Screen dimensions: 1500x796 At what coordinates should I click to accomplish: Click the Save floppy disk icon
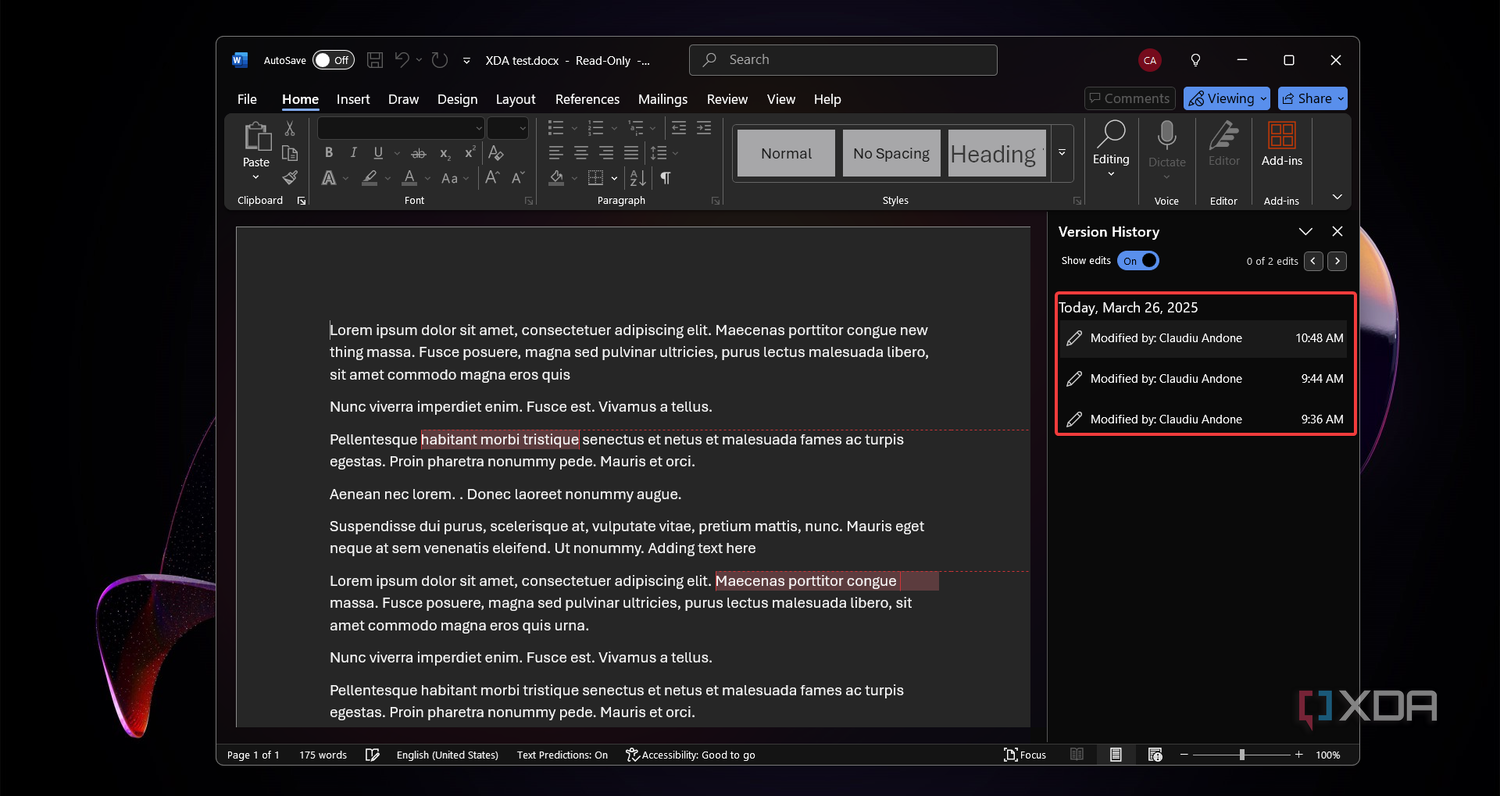[375, 60]
